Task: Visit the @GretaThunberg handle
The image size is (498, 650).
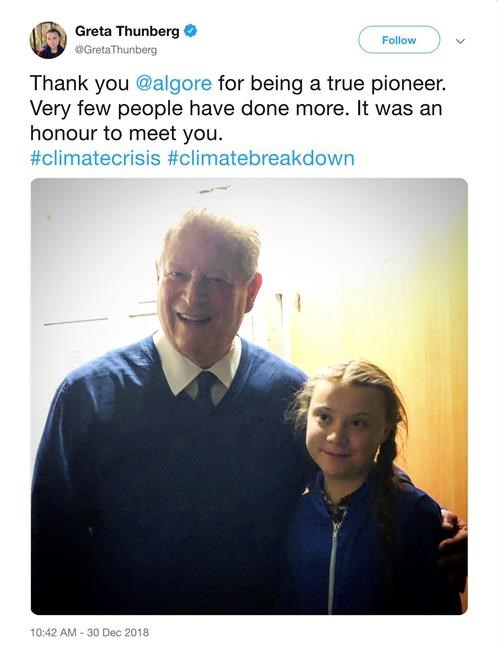Action: [116, 50]
